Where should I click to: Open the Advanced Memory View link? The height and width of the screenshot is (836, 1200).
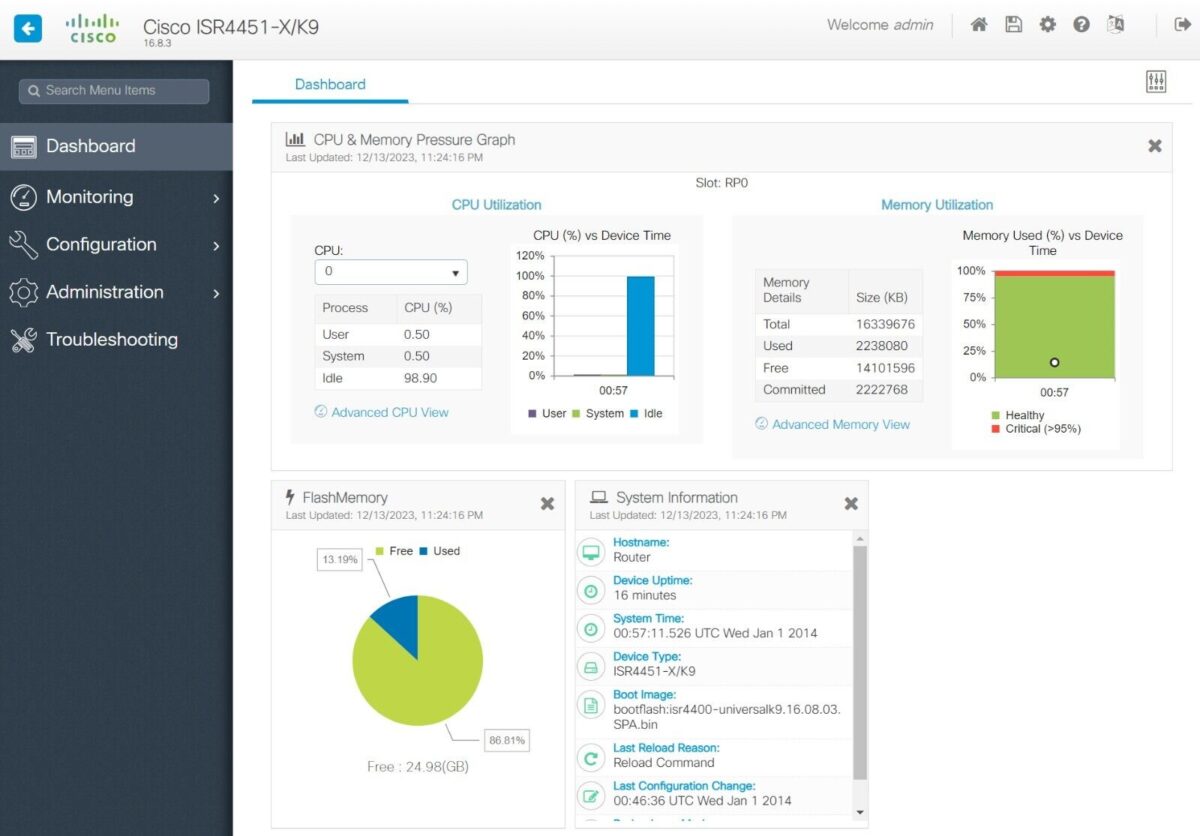[840, 424]
